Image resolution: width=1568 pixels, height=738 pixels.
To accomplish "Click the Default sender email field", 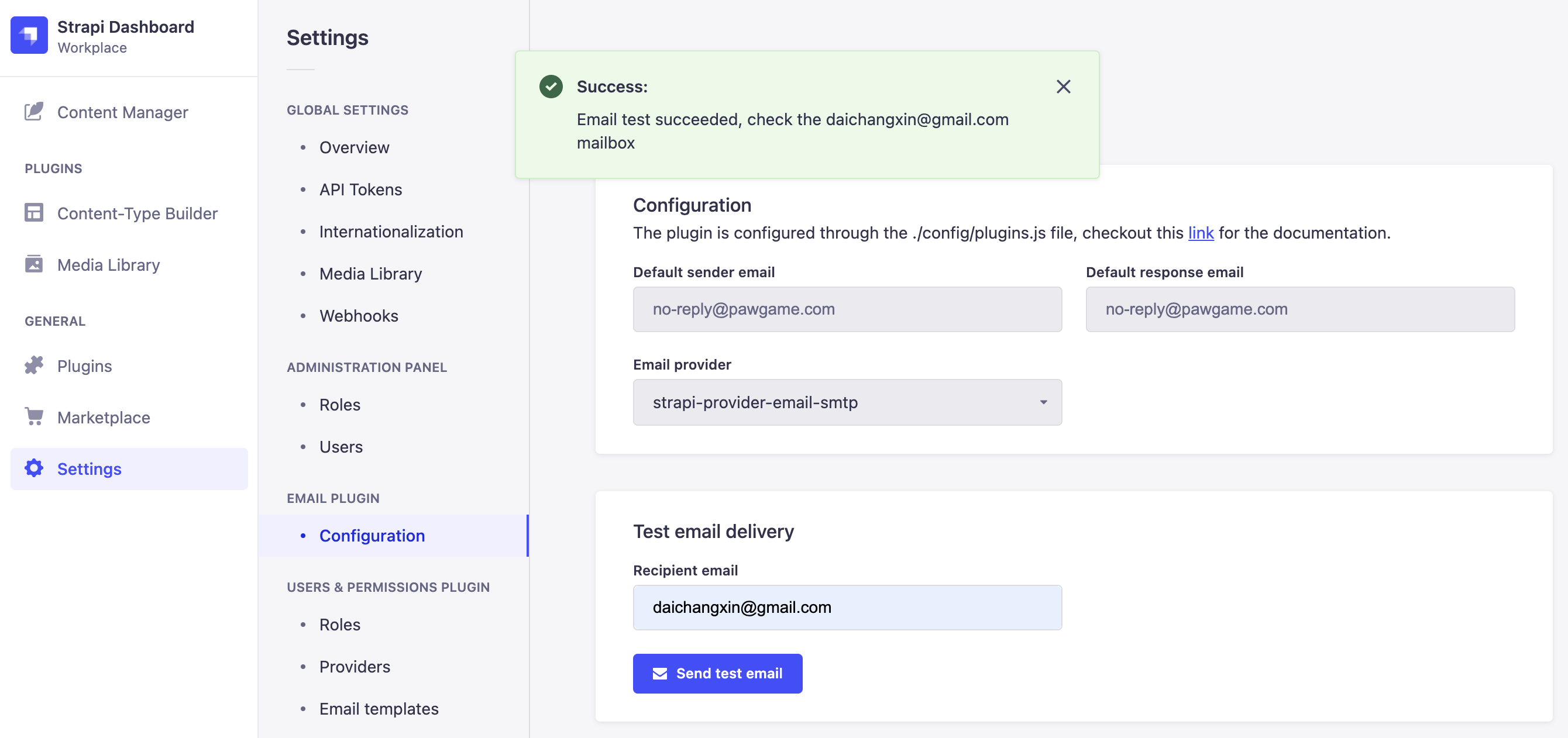I will pyautogui.click(x=846, y=309).
